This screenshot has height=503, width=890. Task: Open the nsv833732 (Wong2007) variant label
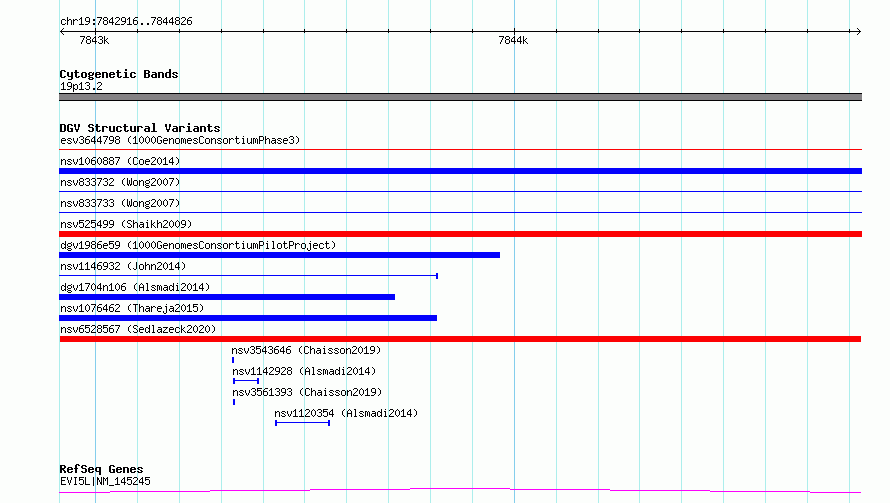(x=120, y=182)
